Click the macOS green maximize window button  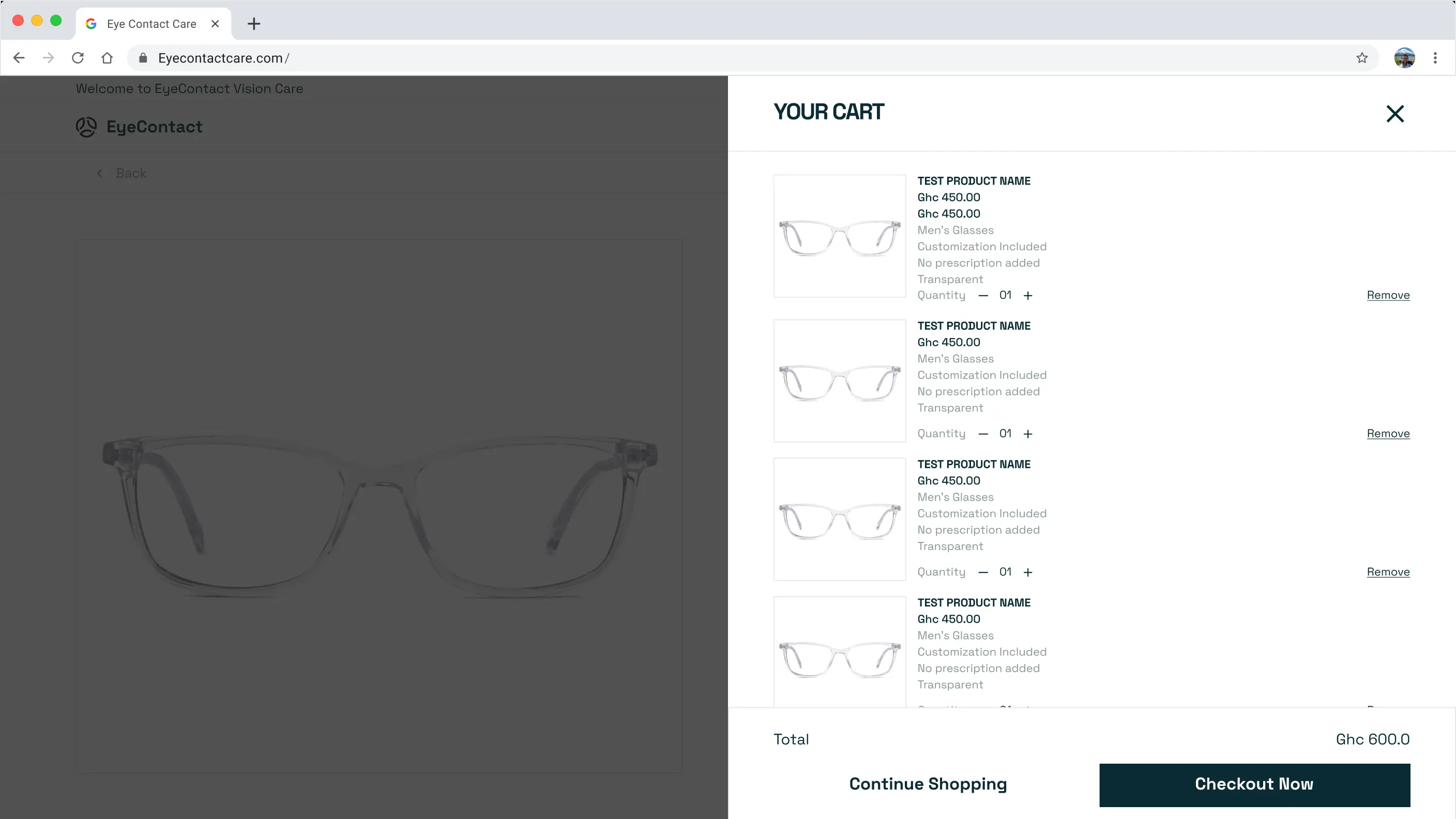(x=56, y=20)
